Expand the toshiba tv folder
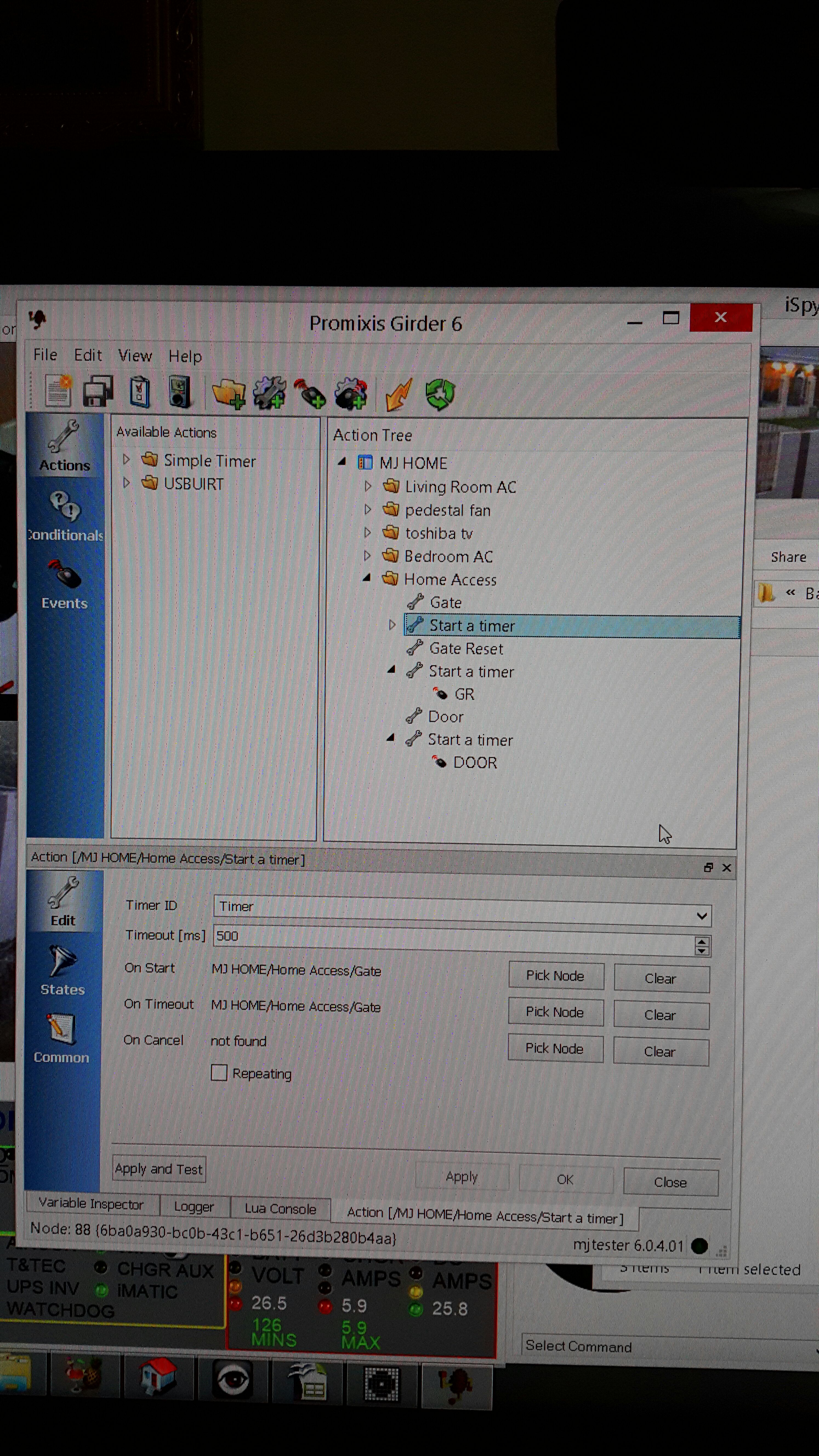The width and height of the screenshot is (819, 1456). pos(367,533)
